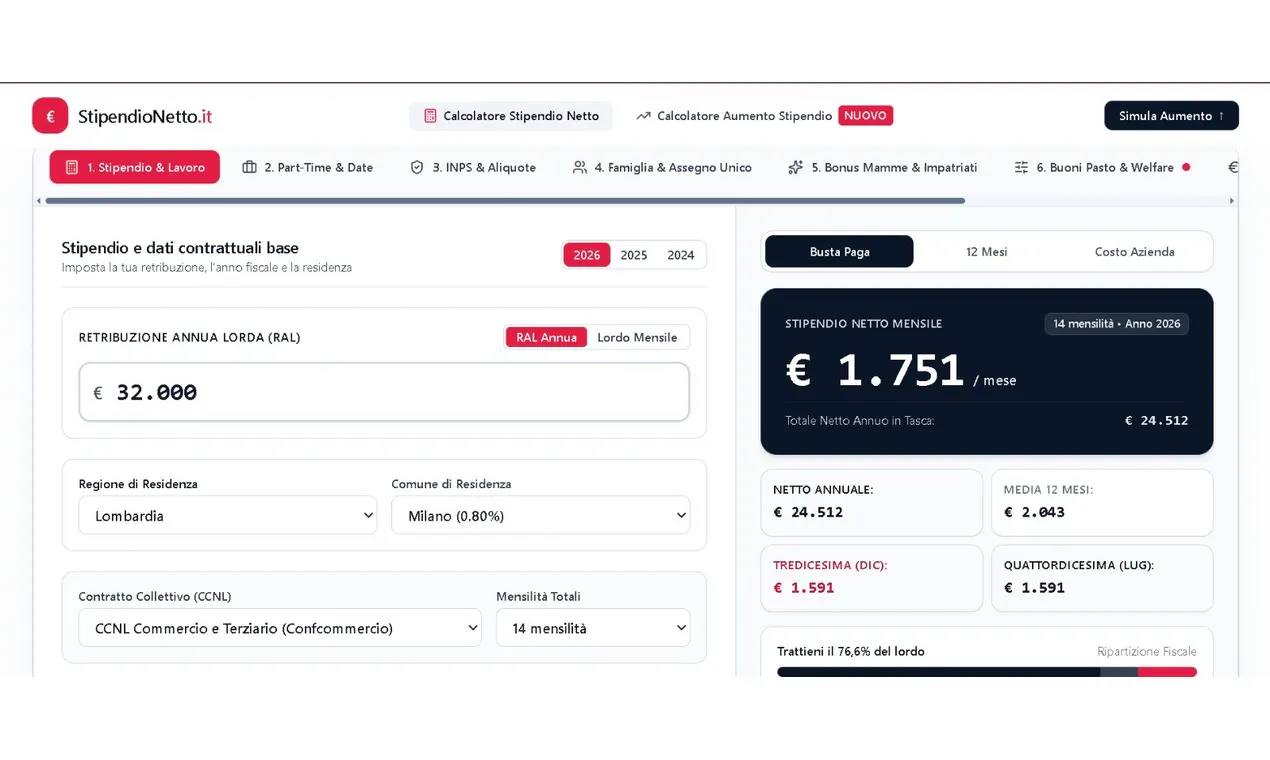The height and width of the screenshot is (760, 1270).
Task: Click the people icon of Famiglia & Assegno Unico
Action: (579, 167)
